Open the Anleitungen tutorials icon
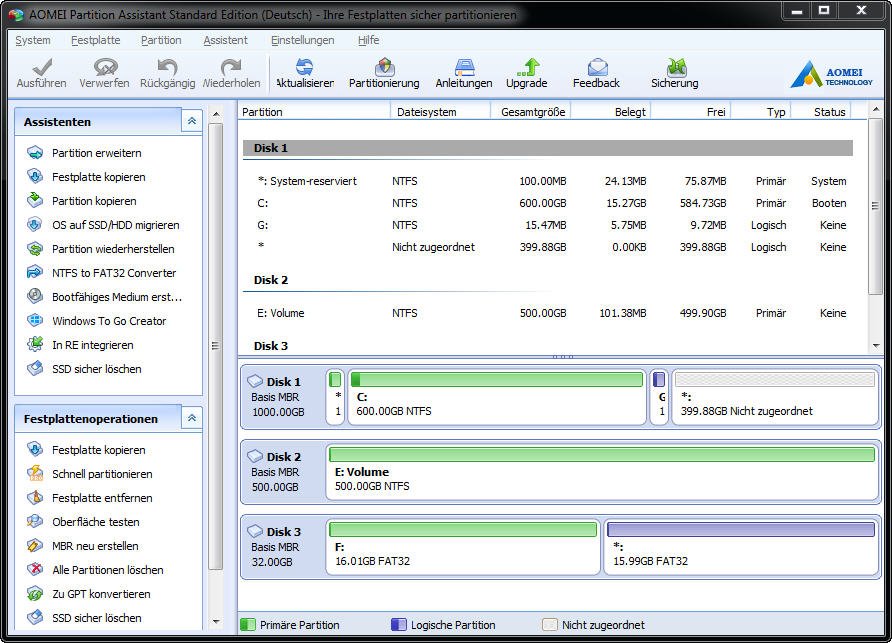The width and height of the screenshot is (892, 643). point(464,67)
